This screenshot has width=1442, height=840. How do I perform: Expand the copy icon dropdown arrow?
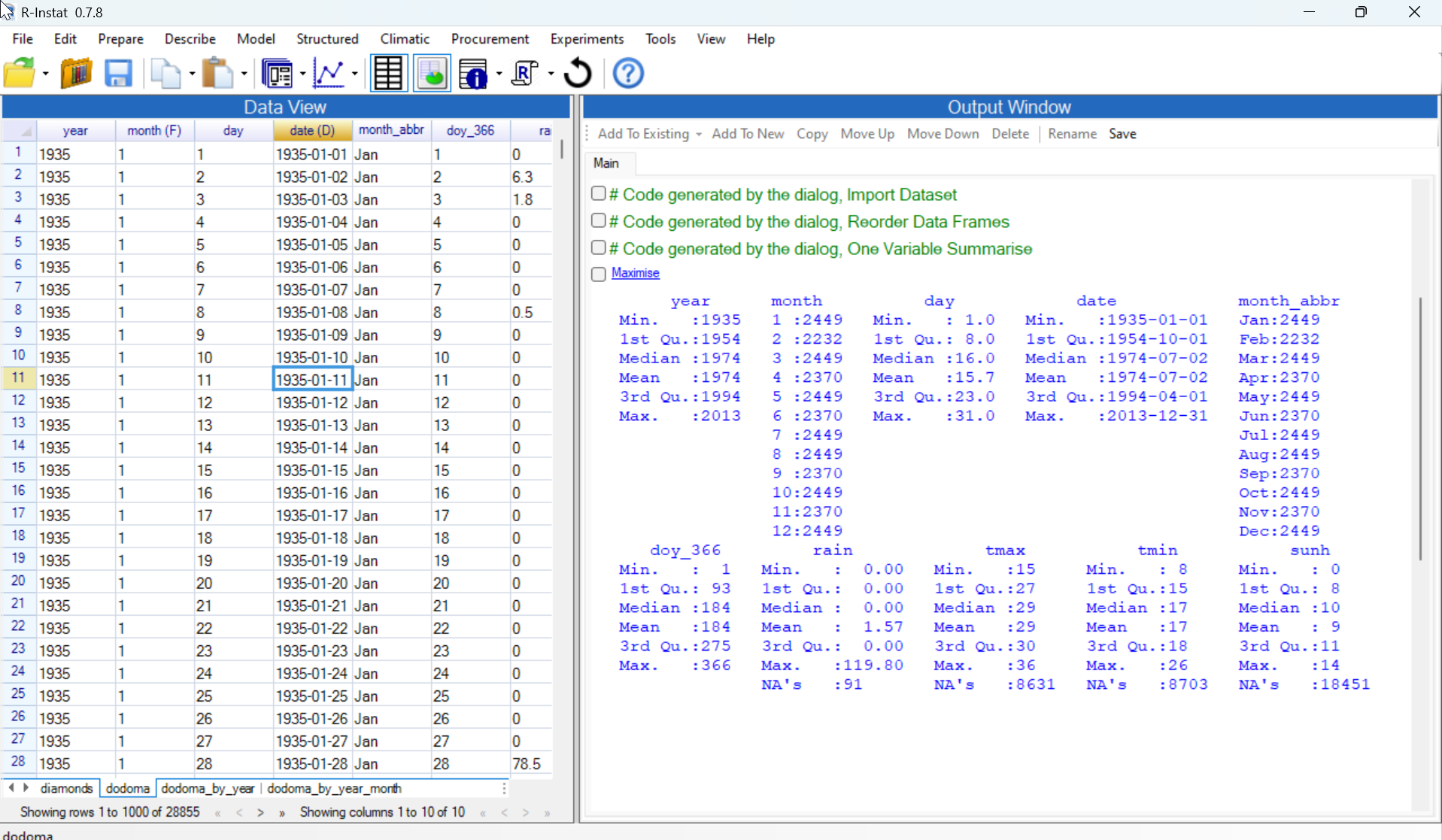[192, 74]
